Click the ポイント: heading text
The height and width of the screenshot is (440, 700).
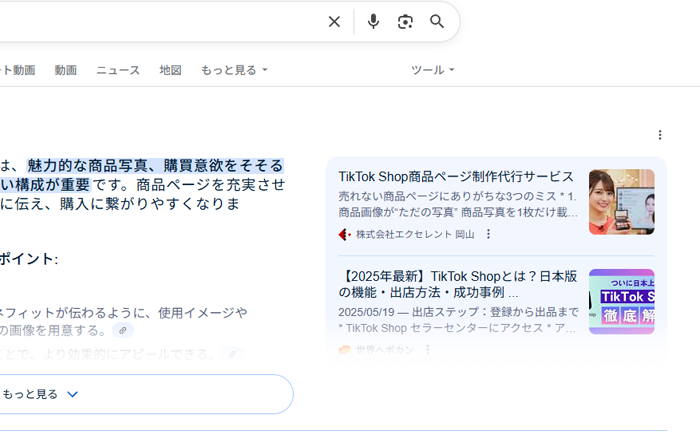pos(29,259)
